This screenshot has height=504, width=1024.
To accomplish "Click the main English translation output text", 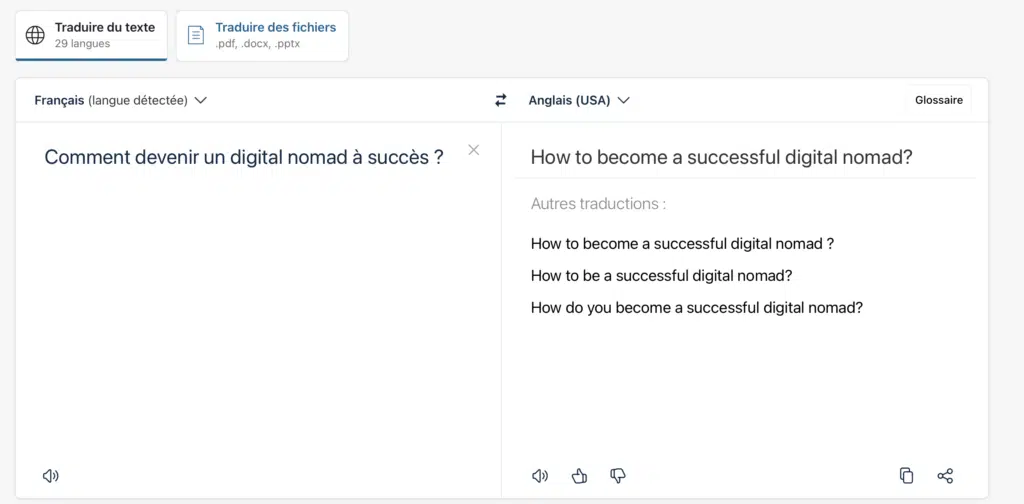I will pyautogui.click(x=721, y=157).
